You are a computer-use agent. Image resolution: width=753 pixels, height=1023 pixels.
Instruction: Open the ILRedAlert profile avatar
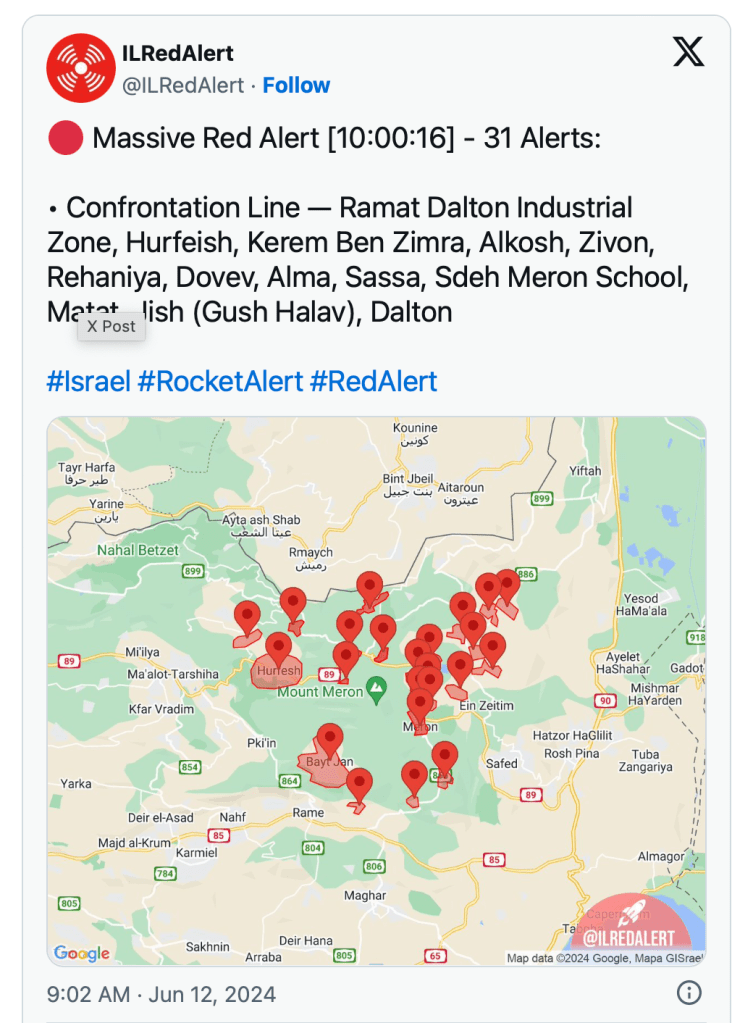coord(81,68)
